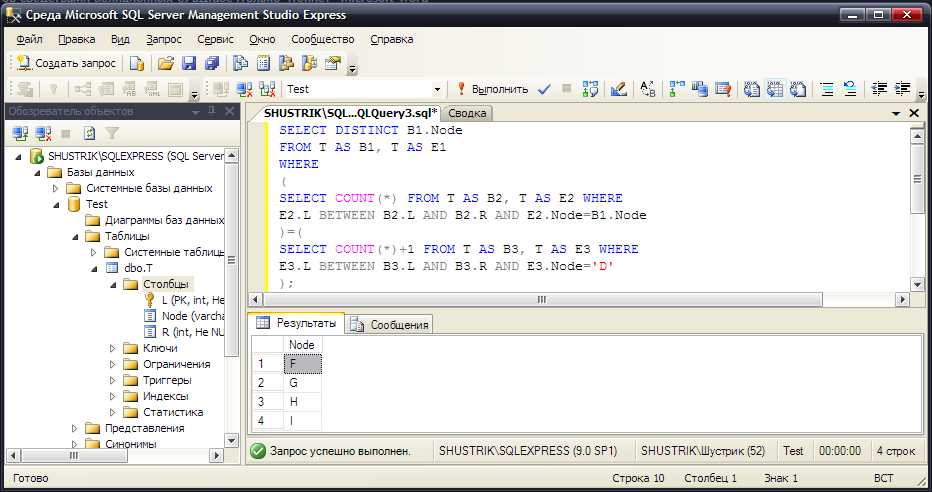The image size is (932, 492).
Task: Open the Registered Servers window icon
Action: point(241,63)
